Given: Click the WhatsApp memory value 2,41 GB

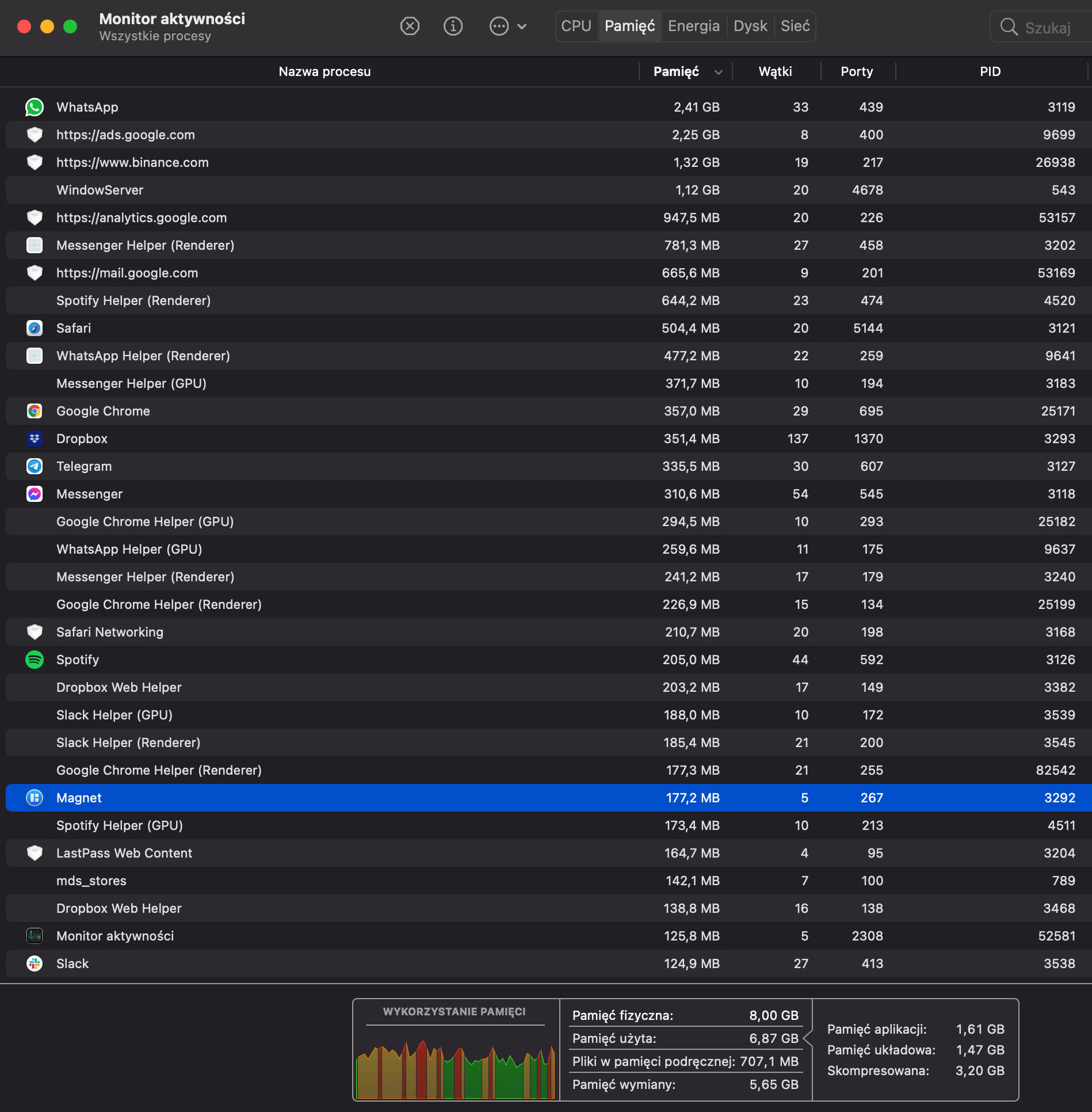Looking at the screenshot, I should click(x=696, y=107).
